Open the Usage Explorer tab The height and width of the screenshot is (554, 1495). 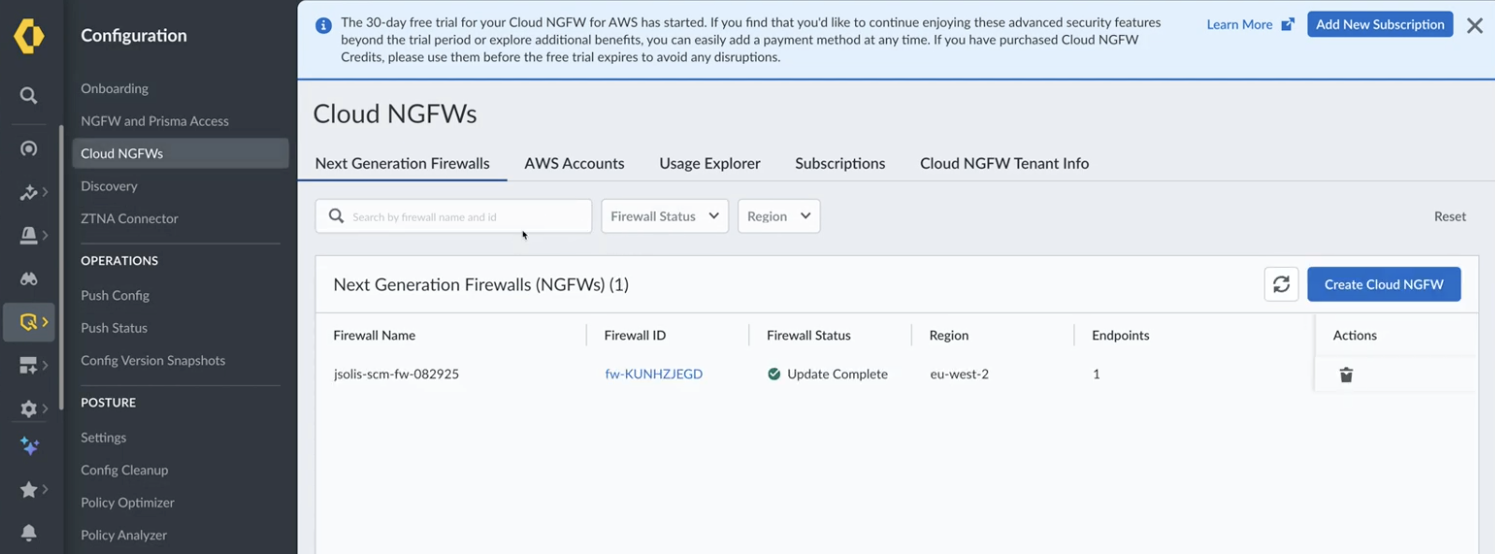click(709, 164)
